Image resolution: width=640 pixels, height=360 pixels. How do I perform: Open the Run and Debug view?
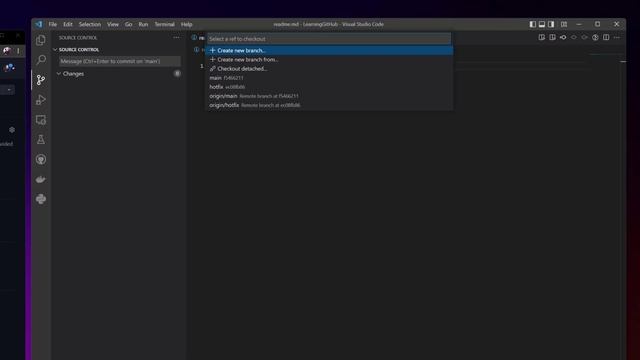[x=41, y=100]
